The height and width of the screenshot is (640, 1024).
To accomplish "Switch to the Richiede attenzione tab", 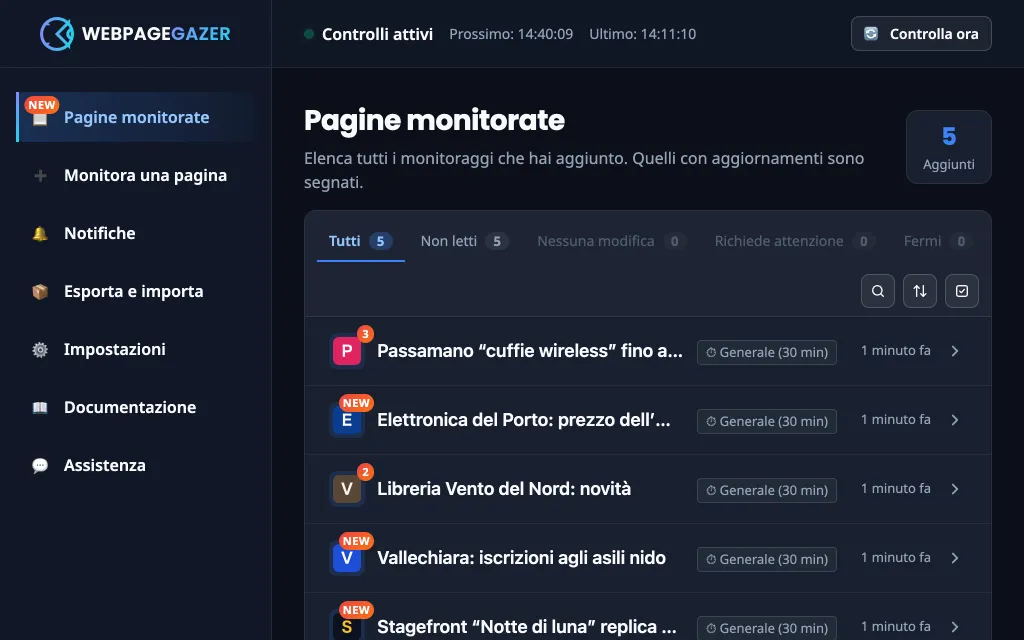I will point(794,241).
